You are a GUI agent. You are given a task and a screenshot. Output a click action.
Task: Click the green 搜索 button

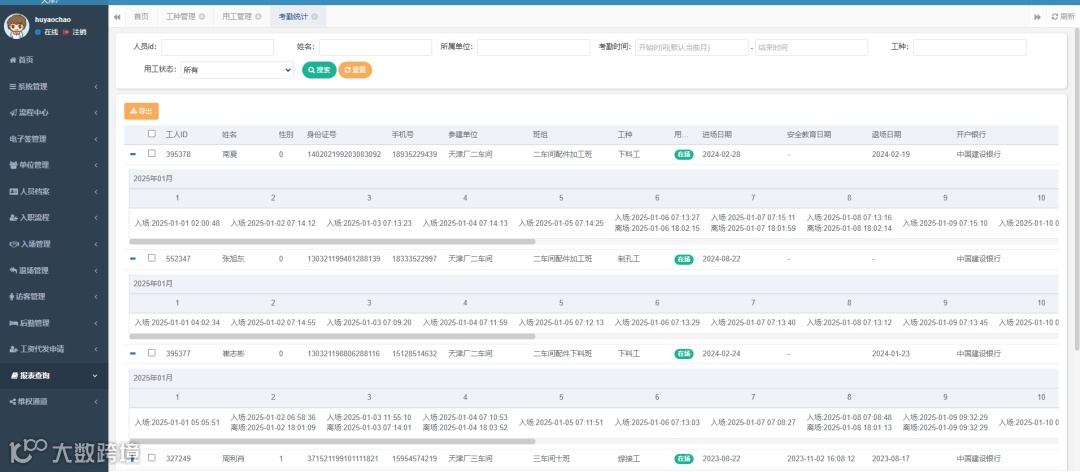pos(319,70)
